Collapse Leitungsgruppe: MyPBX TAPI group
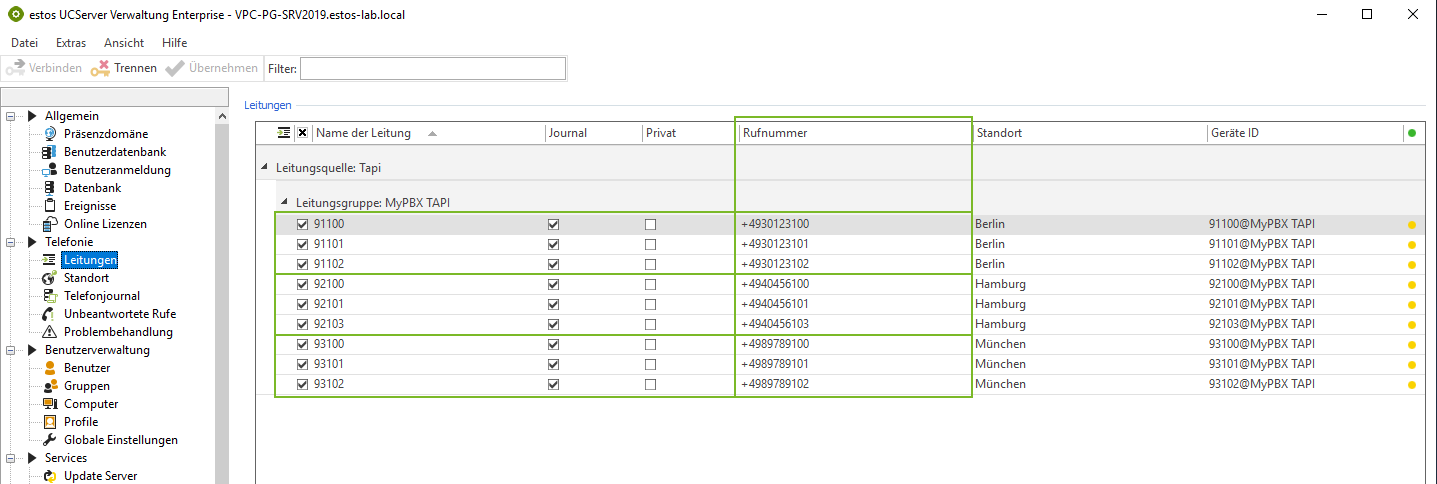 tap(284, 202)
